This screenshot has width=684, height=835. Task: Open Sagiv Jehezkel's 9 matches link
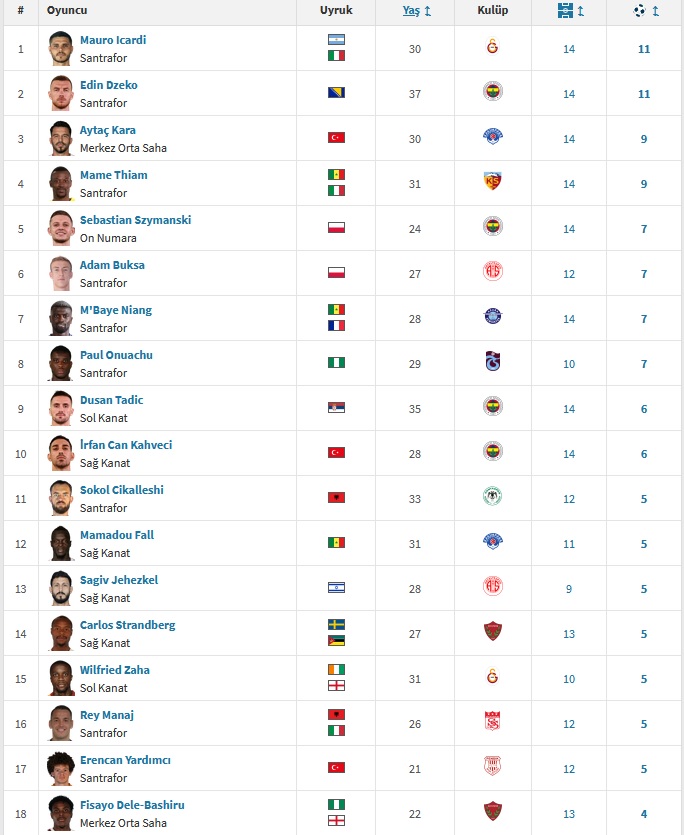[x=569, y=589]
